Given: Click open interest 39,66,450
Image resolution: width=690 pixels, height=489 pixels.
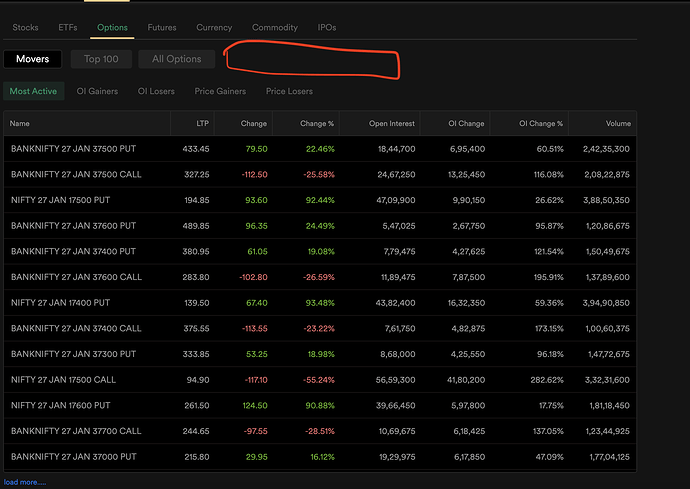Looking at the screenshot, I should pyautogui.click(x=395, y=405).
